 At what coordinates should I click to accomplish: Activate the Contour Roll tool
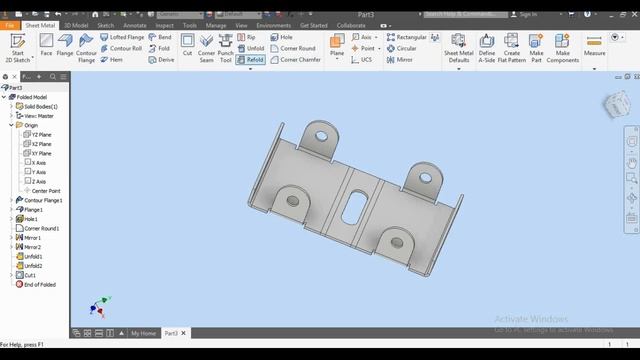(x=121, y=48)
